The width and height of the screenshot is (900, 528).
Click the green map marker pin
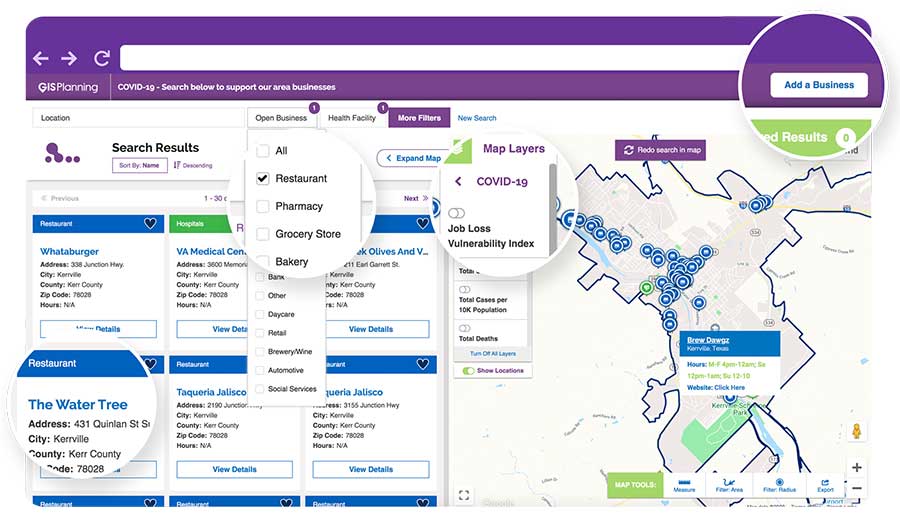(646, 288)
